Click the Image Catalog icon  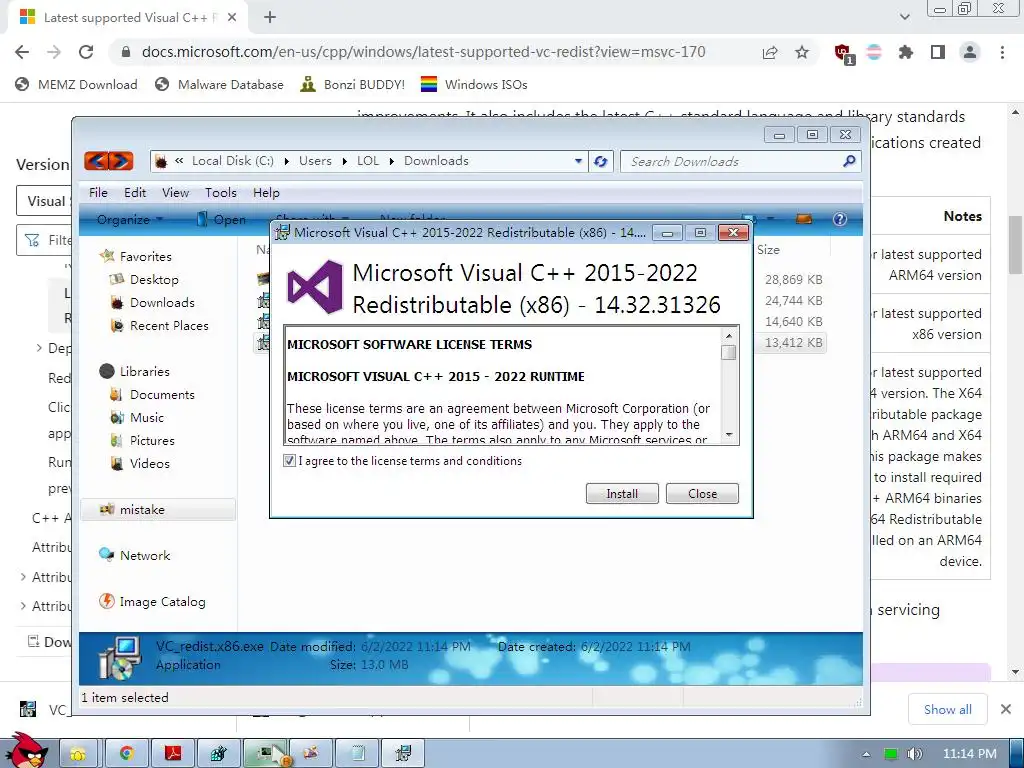pyautogui.click(x=106, y=601)
